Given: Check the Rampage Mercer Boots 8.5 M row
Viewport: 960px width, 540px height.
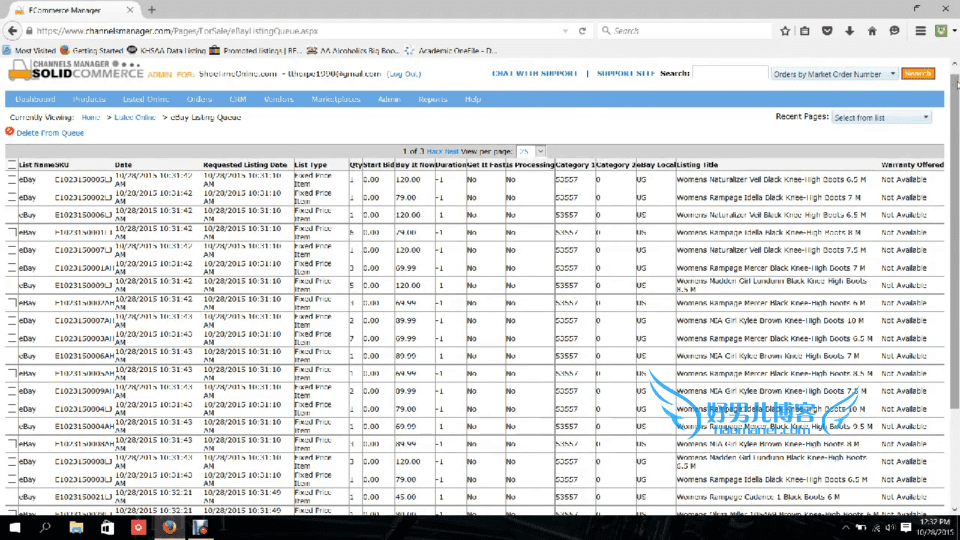Looking at the screenshot, I should [x=12, y=373].
